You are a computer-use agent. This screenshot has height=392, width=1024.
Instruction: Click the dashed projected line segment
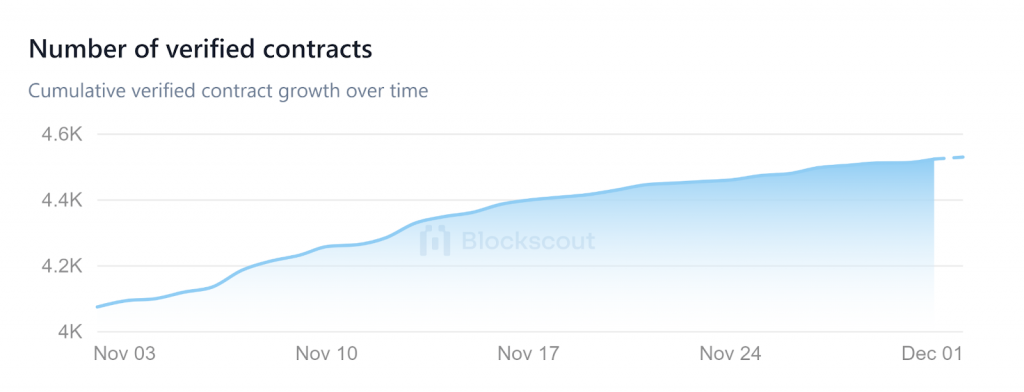[x=949, y=157]
